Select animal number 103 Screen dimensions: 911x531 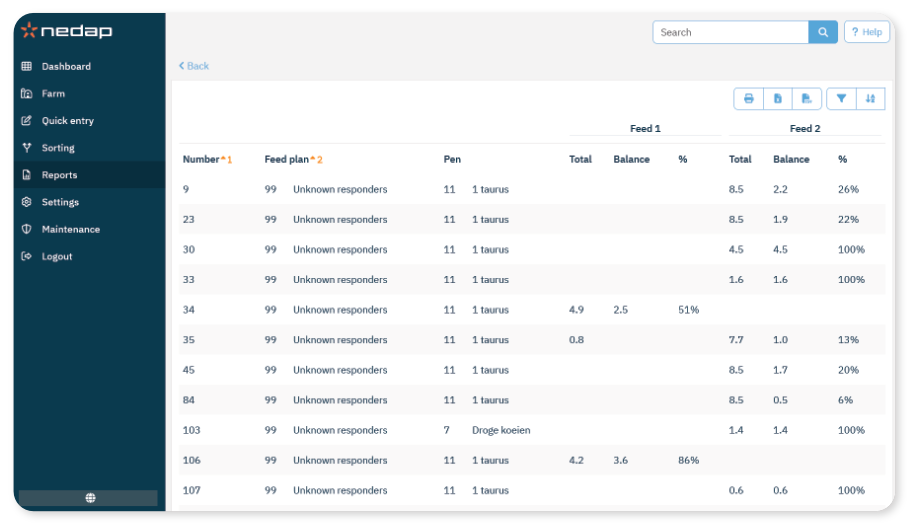coord(191,430)
